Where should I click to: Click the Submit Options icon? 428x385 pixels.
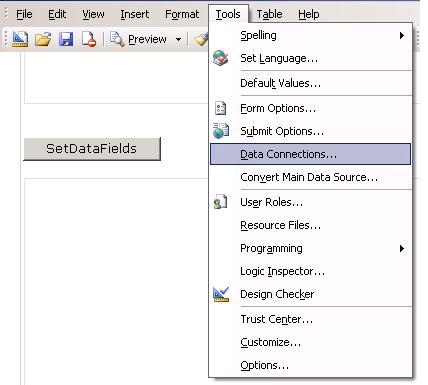tap(221, 131)
